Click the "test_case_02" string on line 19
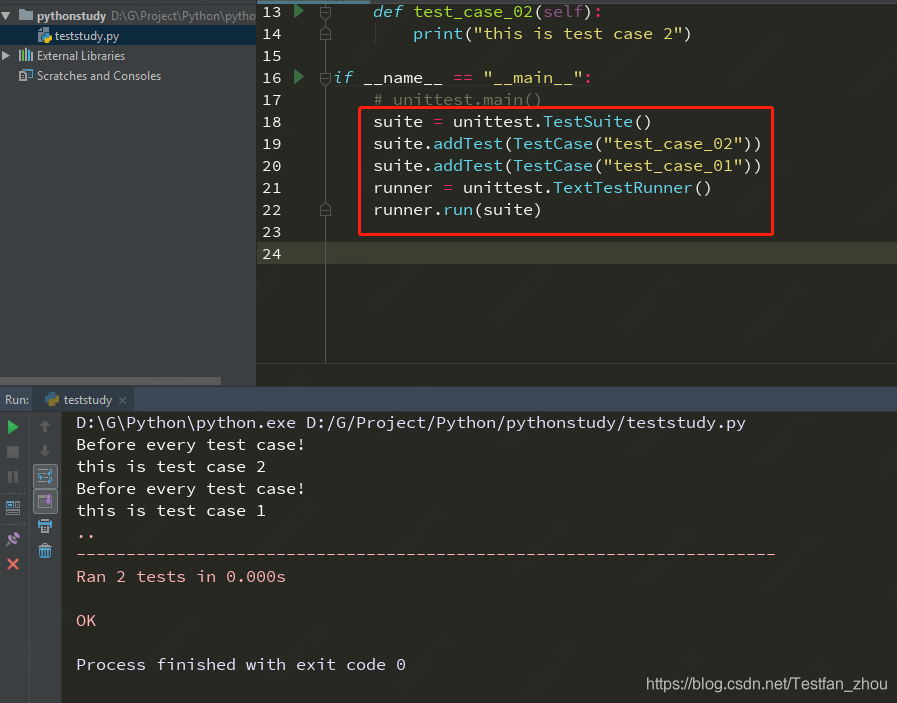The height and width of the screenshot is (703, 897). tap(673, 144)
